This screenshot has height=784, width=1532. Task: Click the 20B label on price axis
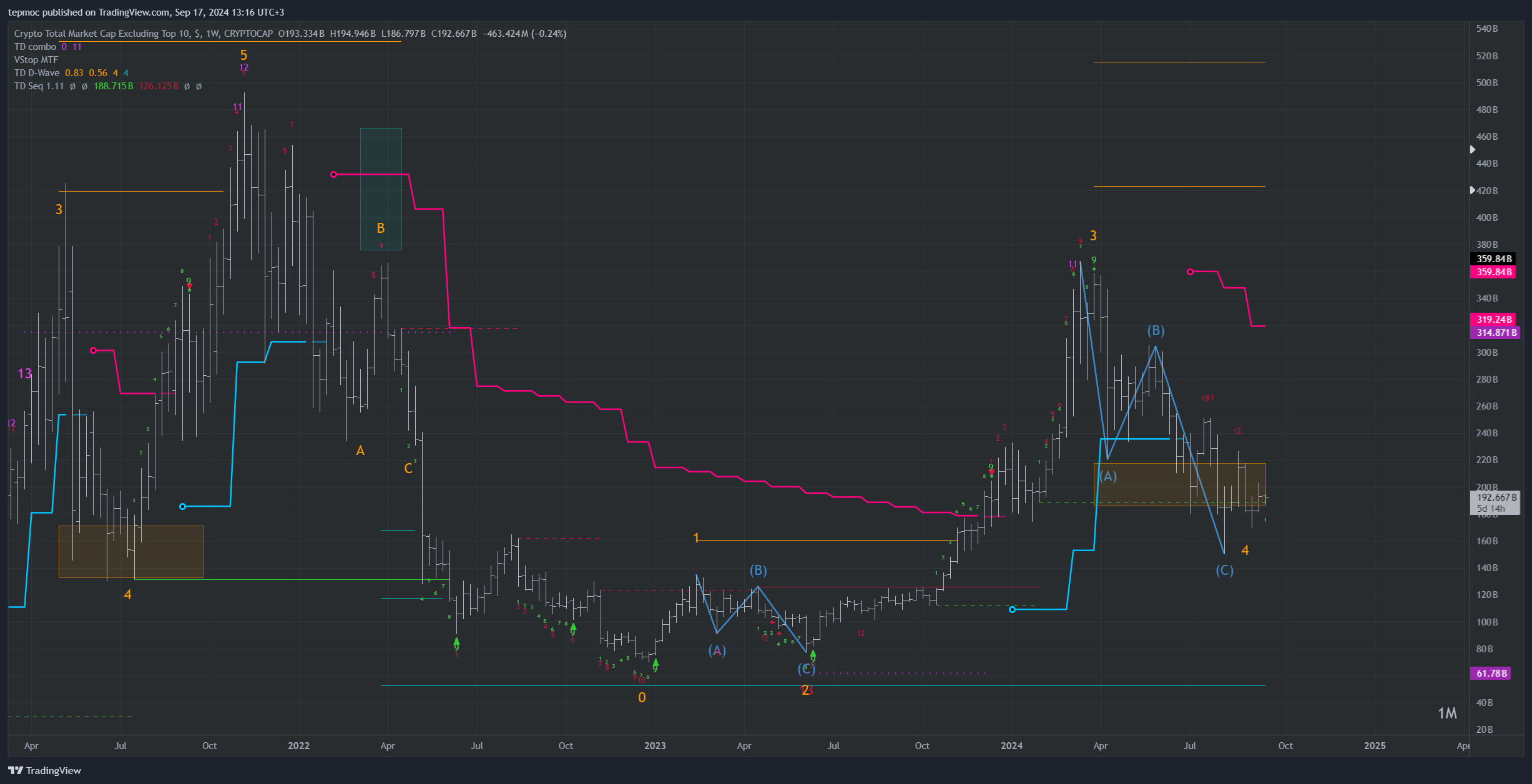click(1485, 730)
